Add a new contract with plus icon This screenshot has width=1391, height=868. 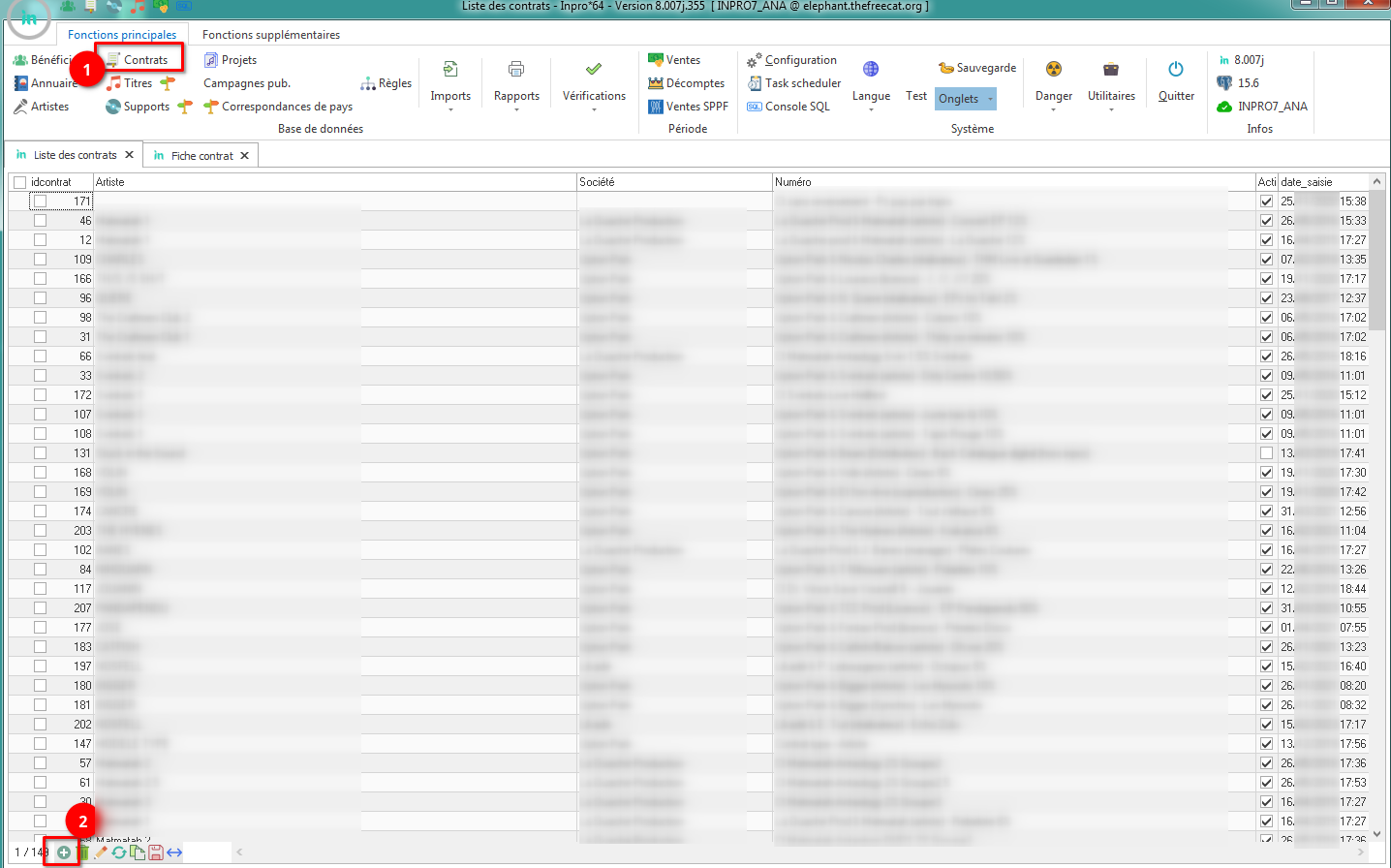click(x=64, y=852)
